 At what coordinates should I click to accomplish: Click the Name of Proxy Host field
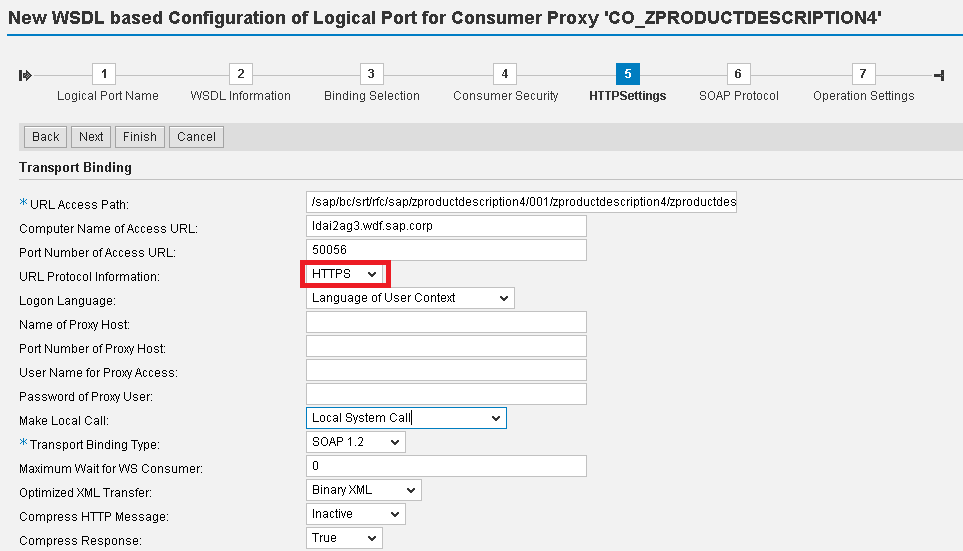point(446,322)
